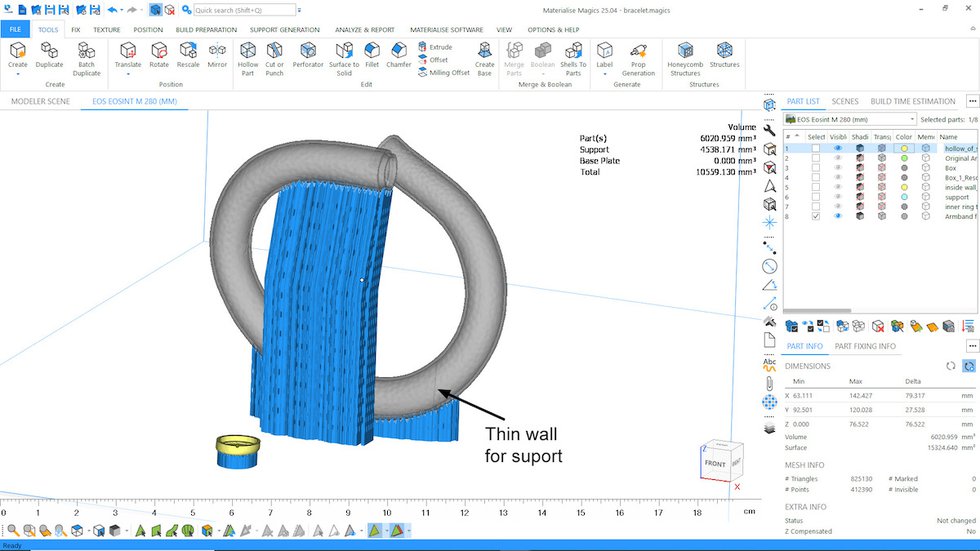The image size is (980, 551).
Task: Uncheck the Select checkbox for part 8
Action: coord(816,216)
